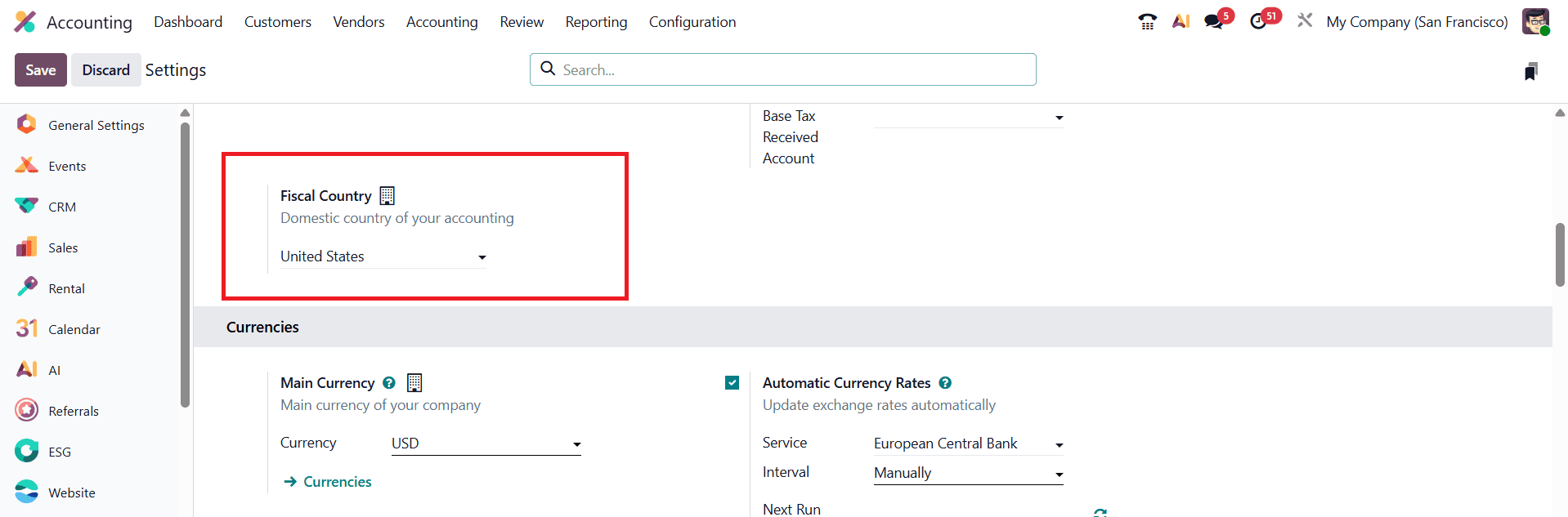Click the main page scrollbar thumb
This screenshot has height=517, width=1568.
[1561, 255]
